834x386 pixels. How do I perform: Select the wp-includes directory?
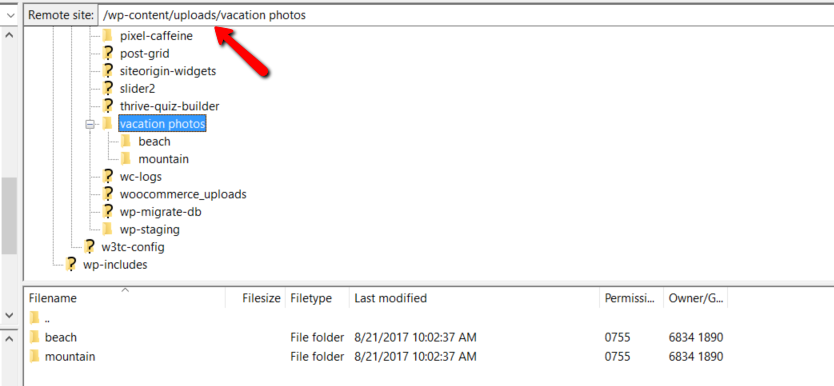click(115, 264)
